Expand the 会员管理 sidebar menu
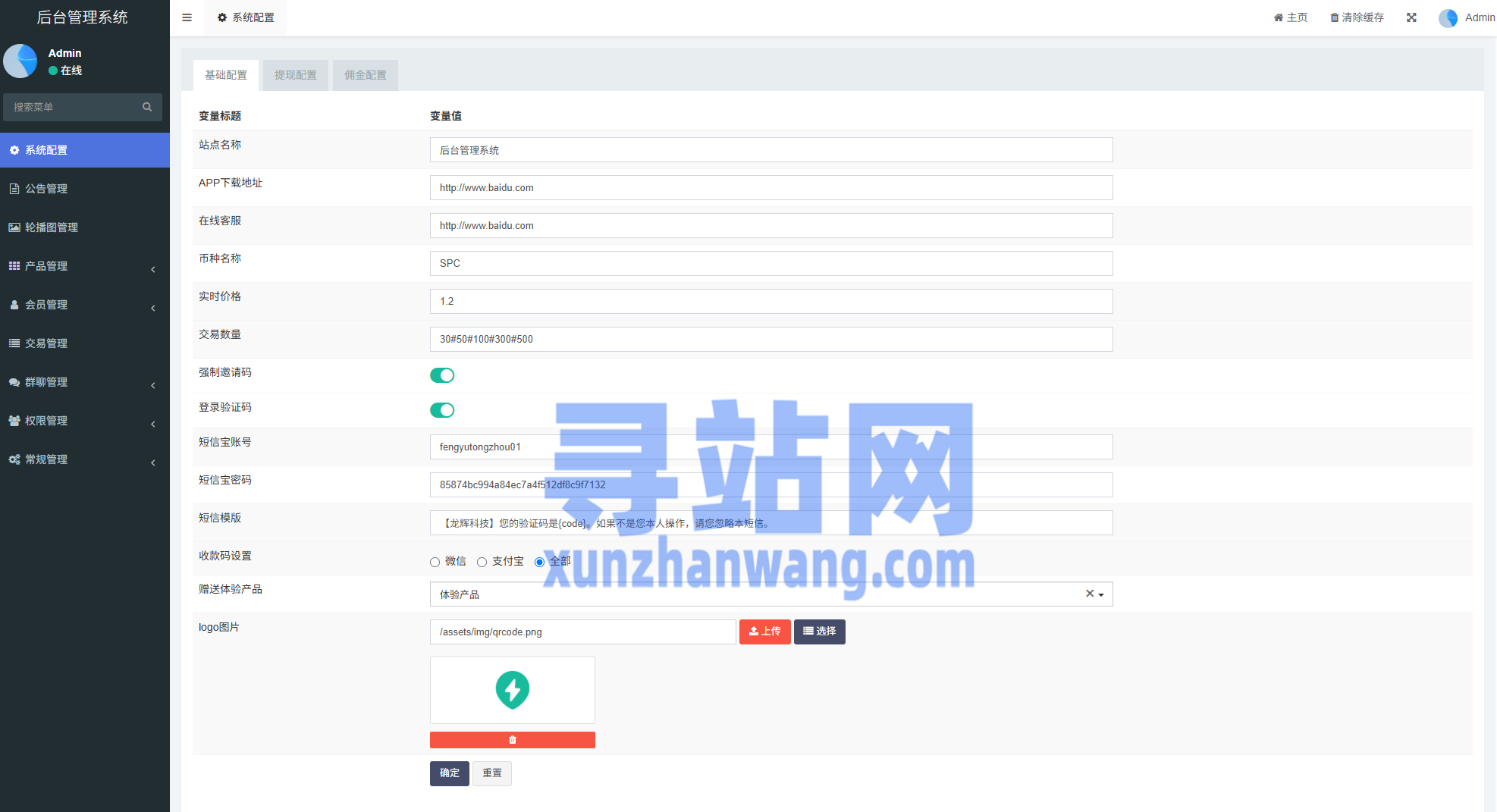1497x812 pixels. coord(83,305)
